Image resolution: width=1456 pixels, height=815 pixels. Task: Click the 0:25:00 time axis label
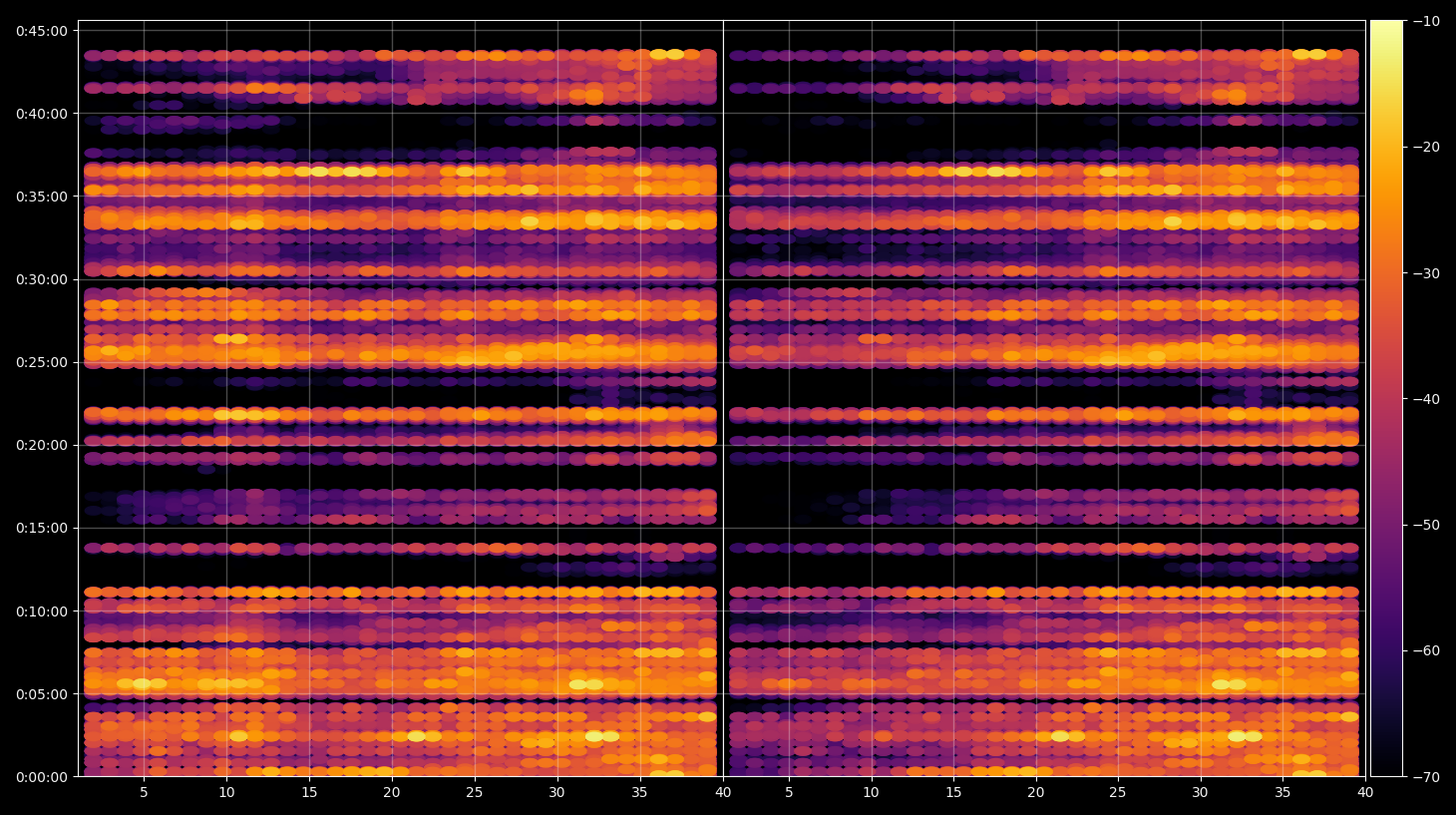(x=42, y=362)
